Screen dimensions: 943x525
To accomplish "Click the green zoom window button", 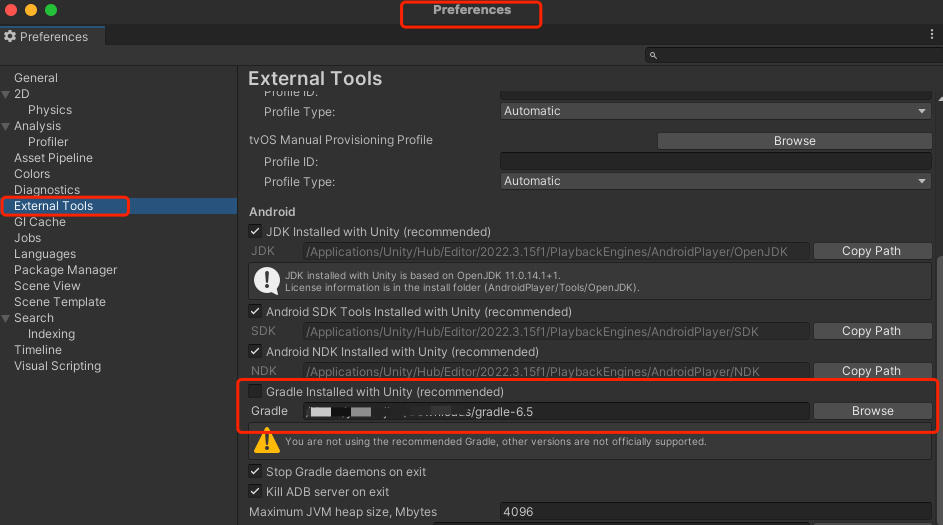I will pos(51,10).
